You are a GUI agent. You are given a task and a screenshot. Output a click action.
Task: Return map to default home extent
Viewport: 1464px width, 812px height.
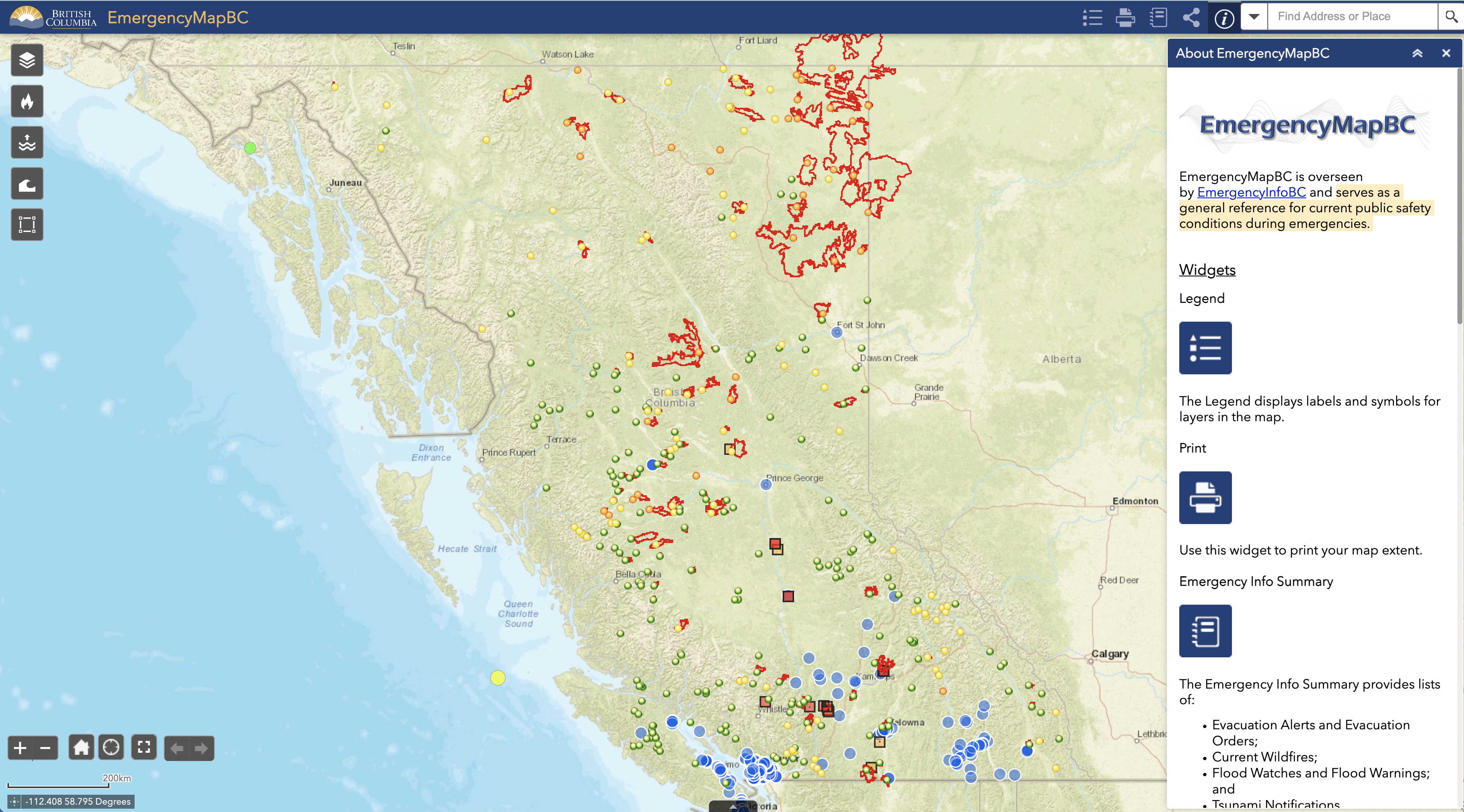81,748
